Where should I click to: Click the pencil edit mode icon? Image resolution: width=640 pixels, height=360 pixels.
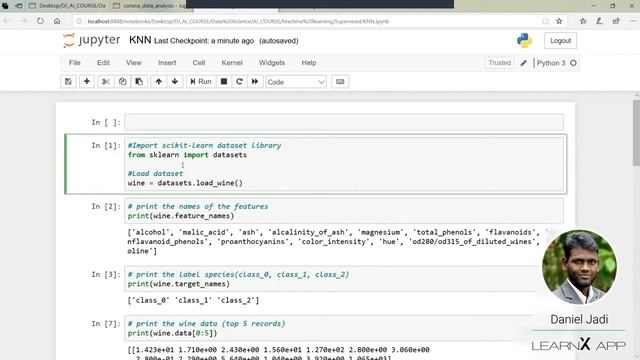click(523, 63)
